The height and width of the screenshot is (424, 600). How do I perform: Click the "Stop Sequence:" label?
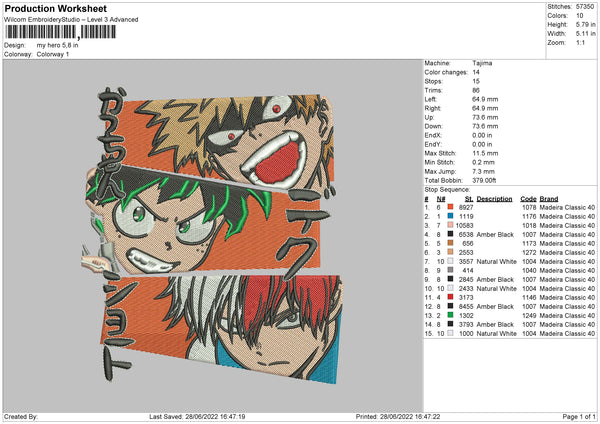point(447,189)
